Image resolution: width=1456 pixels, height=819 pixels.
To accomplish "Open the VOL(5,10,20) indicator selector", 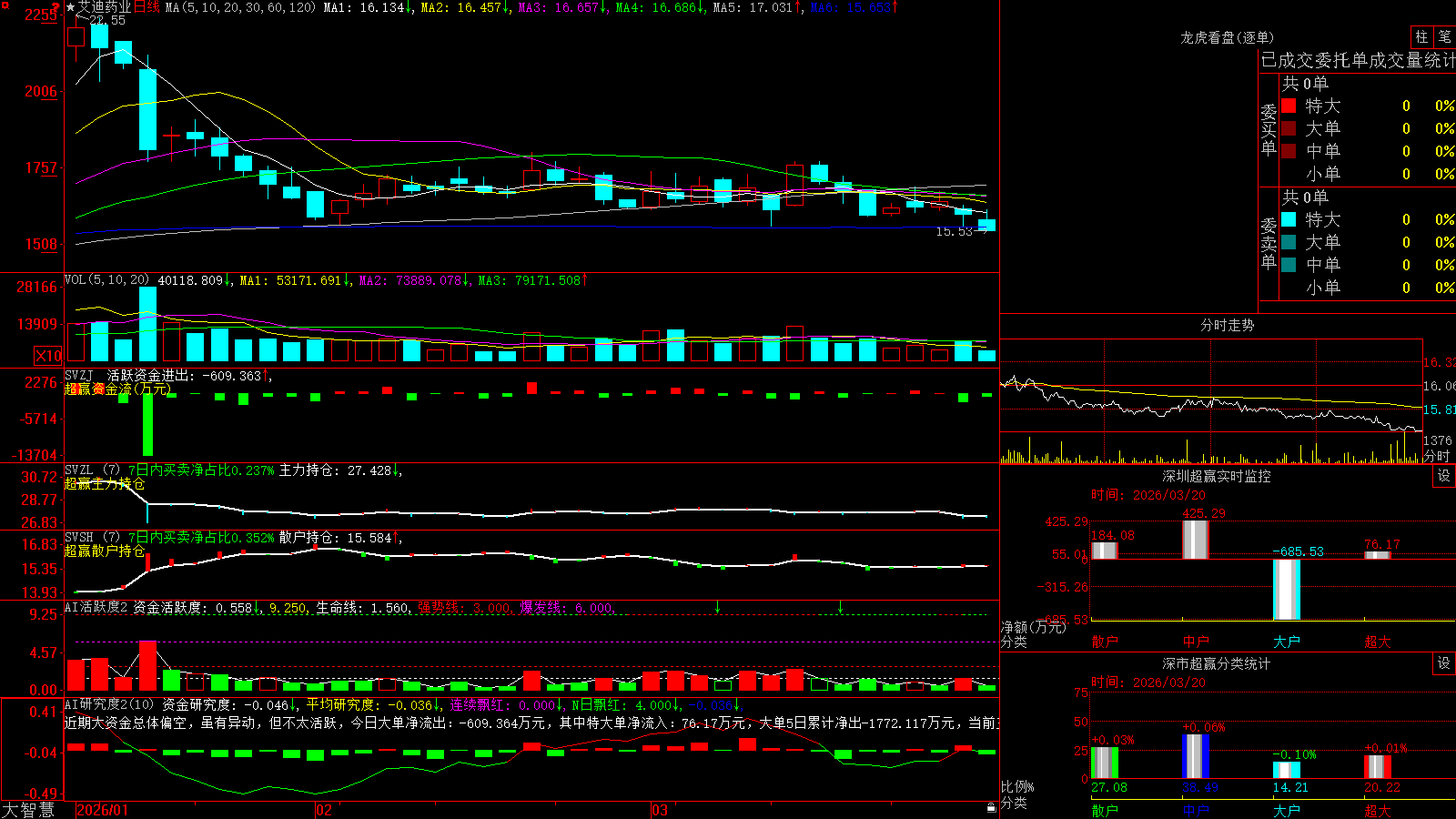I will coord(107,280).
